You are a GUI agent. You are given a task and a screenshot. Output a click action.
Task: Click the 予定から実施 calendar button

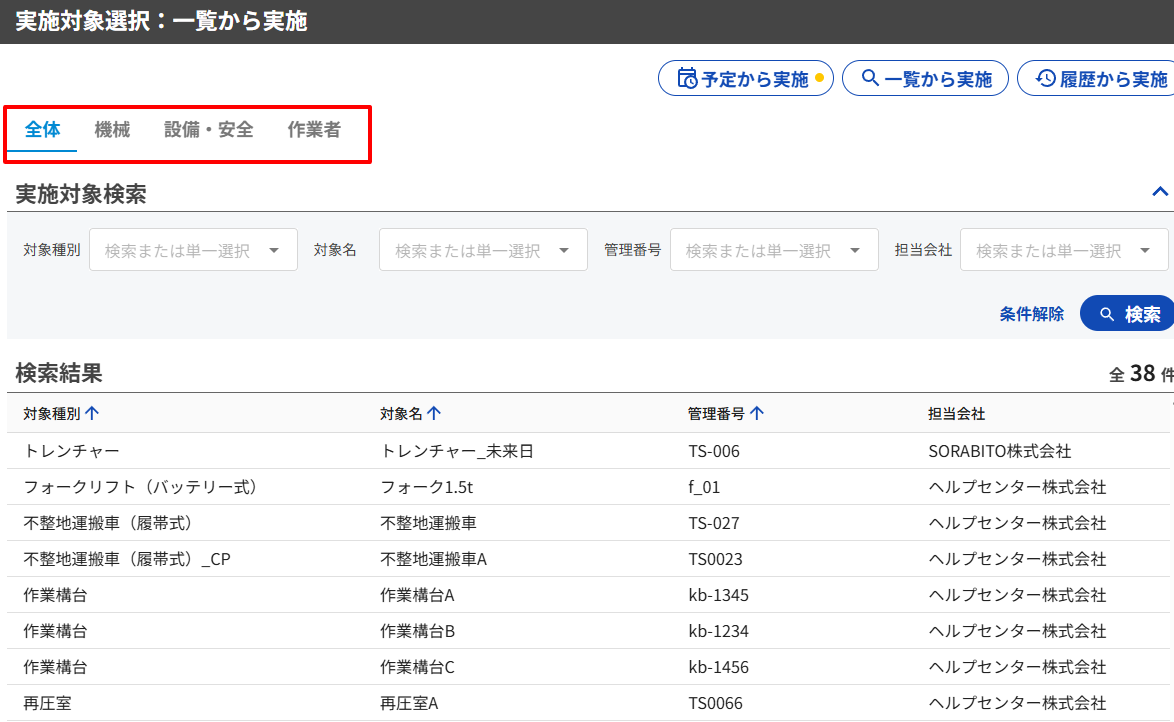(745, 79)
